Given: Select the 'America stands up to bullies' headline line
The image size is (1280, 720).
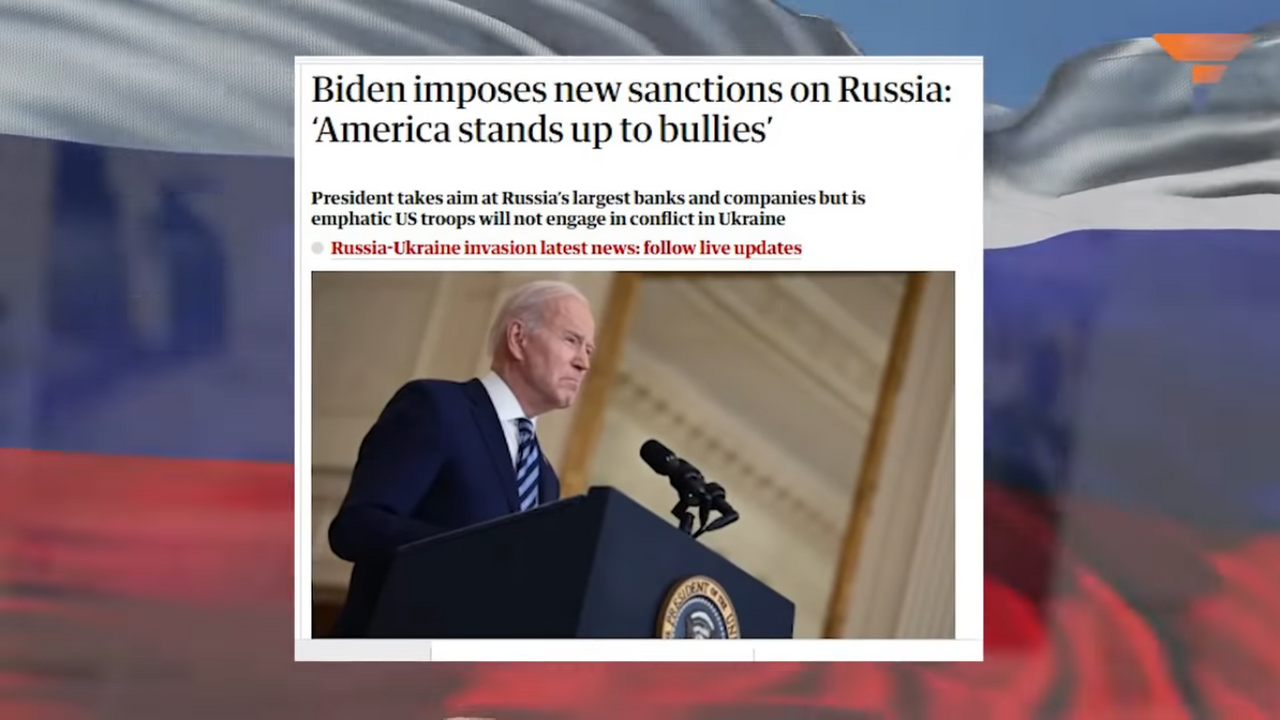Looking at the screenshot, I should pos(542,131).
